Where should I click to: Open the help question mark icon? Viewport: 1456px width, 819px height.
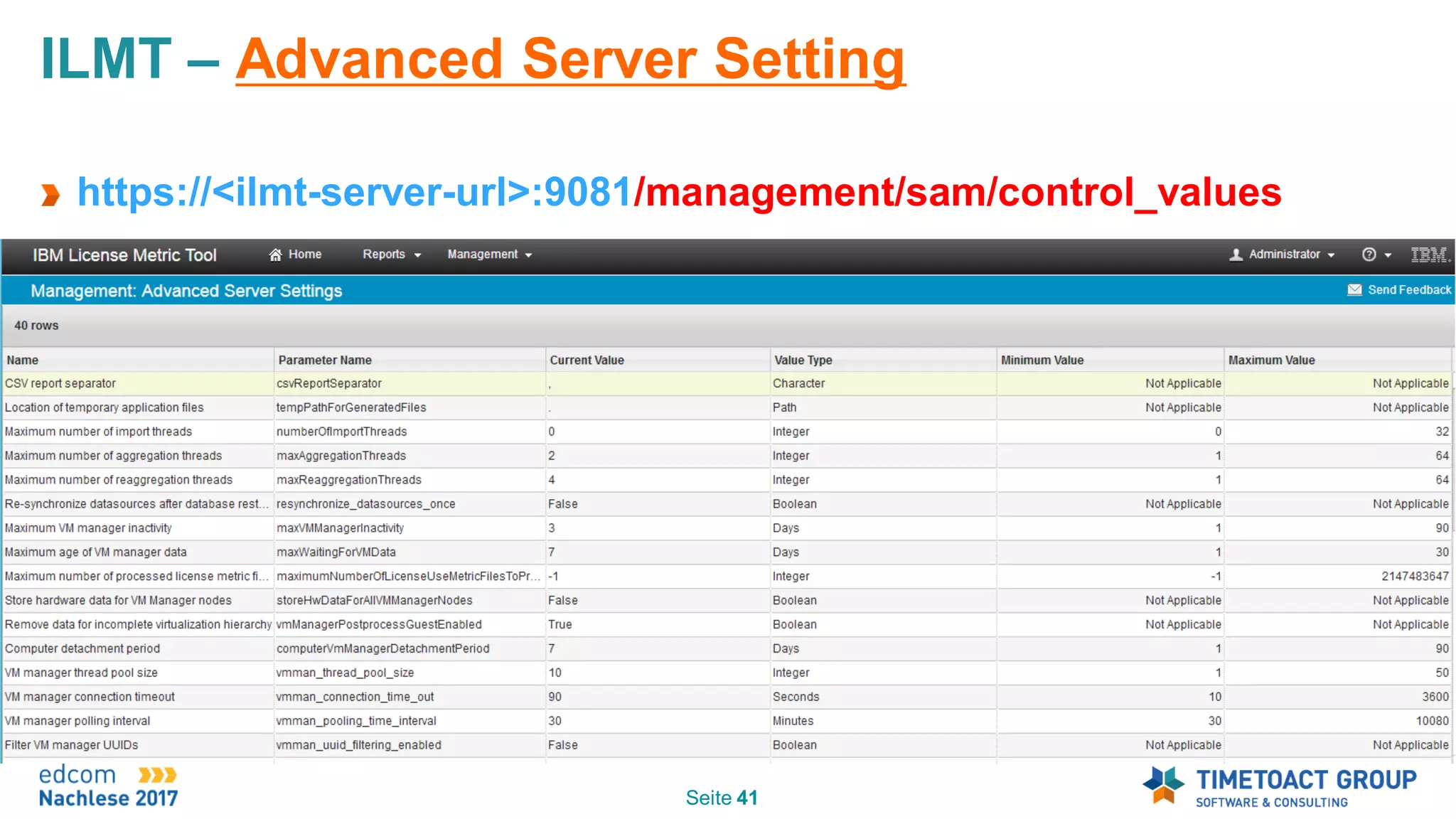[x=1369, y=255]
